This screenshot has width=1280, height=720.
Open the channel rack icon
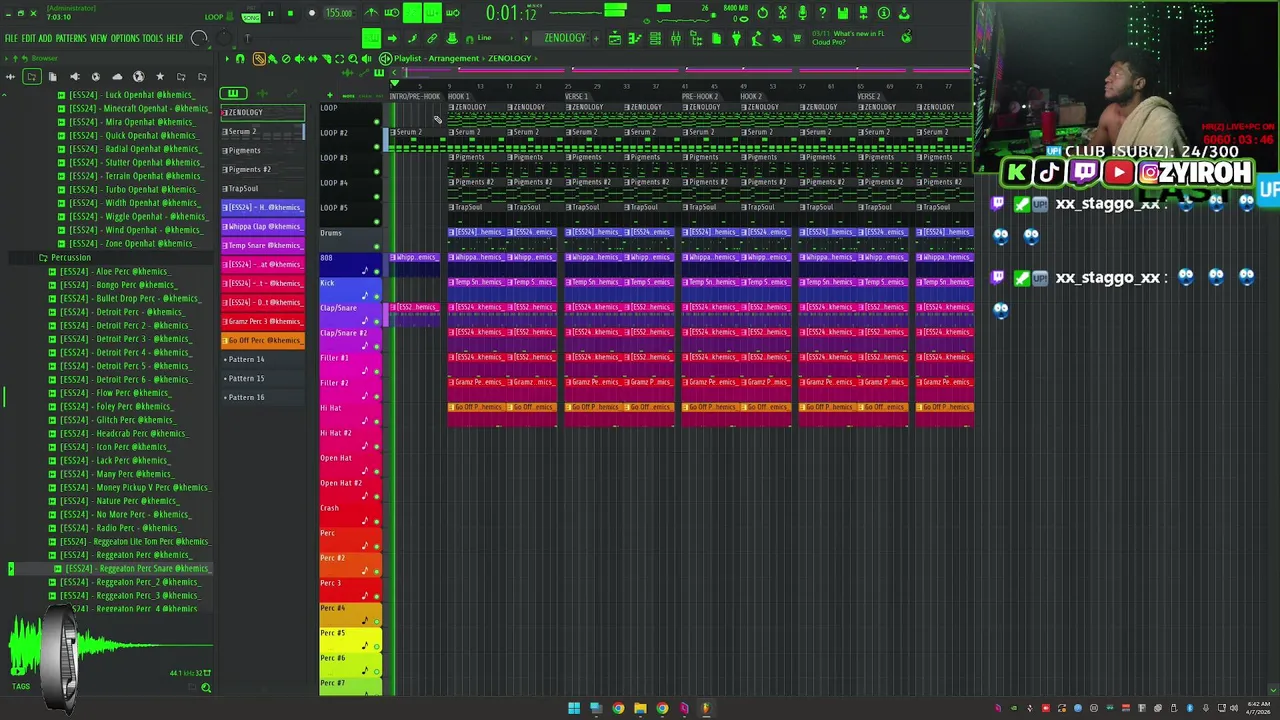pos(655,38)
